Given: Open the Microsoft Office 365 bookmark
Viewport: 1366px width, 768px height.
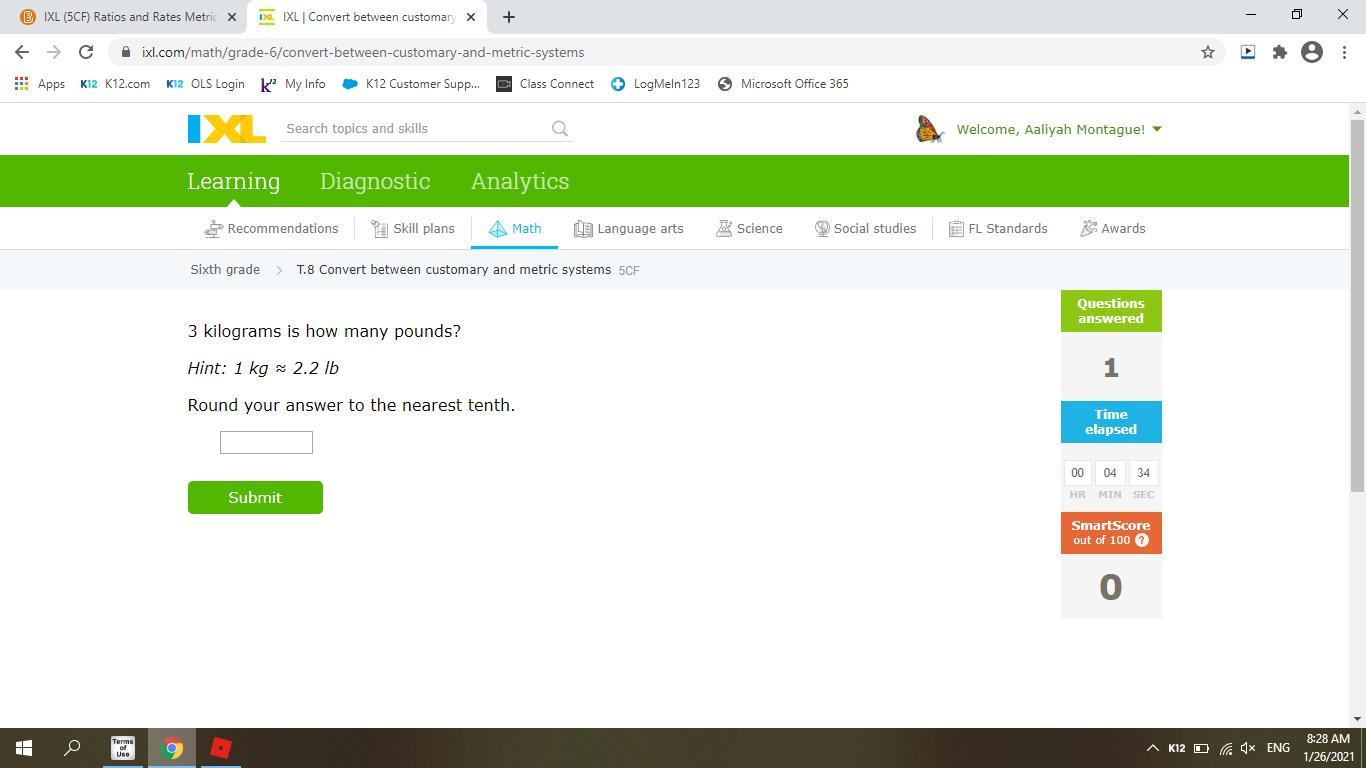Looking at the screenshot, I should pyautogui.click(x=783, y=84).
